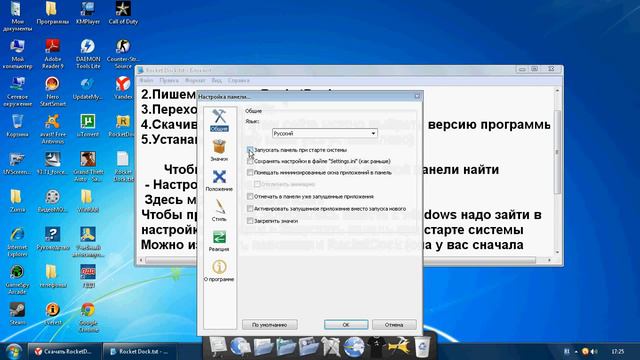Viewport: 640px width, 360px height.
Task: Select the Everest desktop shortcut
Action: [52, 314]
